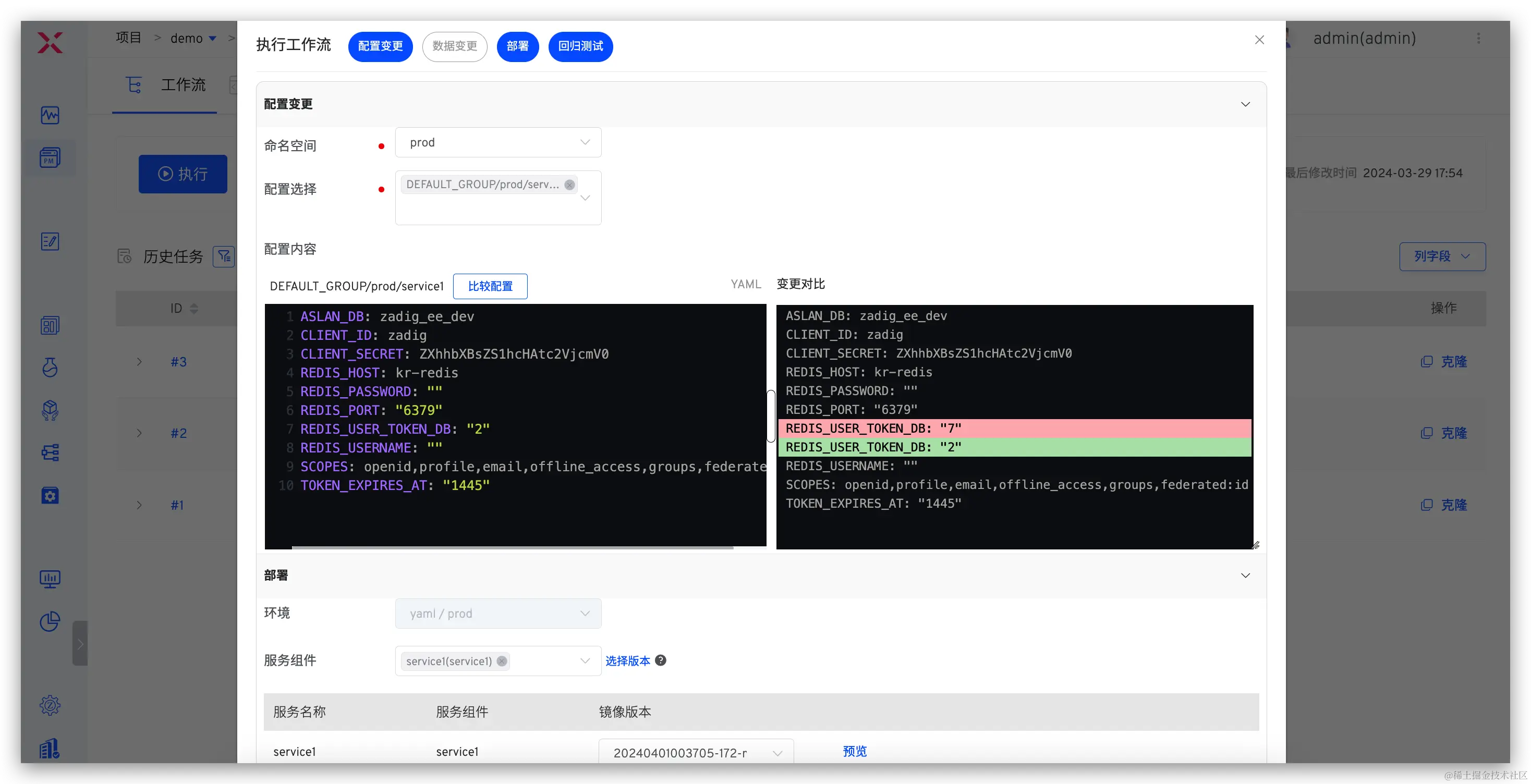
Task: Click the horizontal scrollbar under YAML editor
Action: coord(512,548)
